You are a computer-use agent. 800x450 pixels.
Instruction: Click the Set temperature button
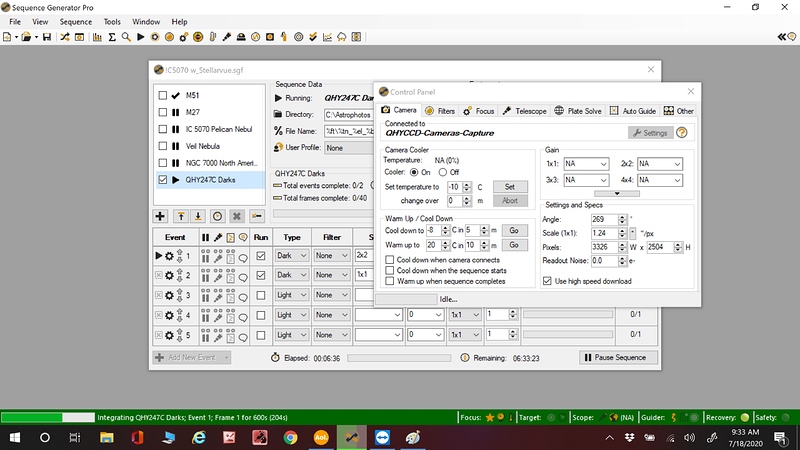point(510,187)
